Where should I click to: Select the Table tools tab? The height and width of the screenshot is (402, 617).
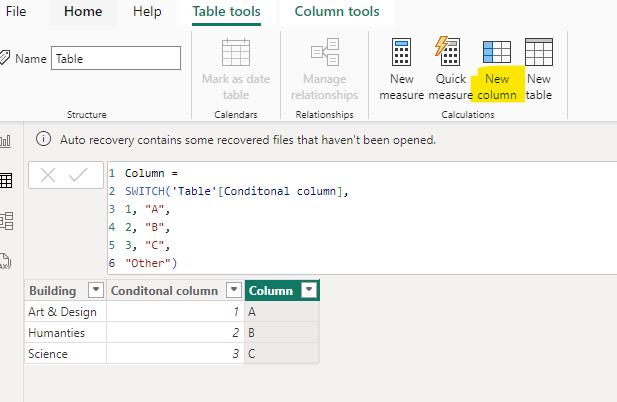pos(226,11)
